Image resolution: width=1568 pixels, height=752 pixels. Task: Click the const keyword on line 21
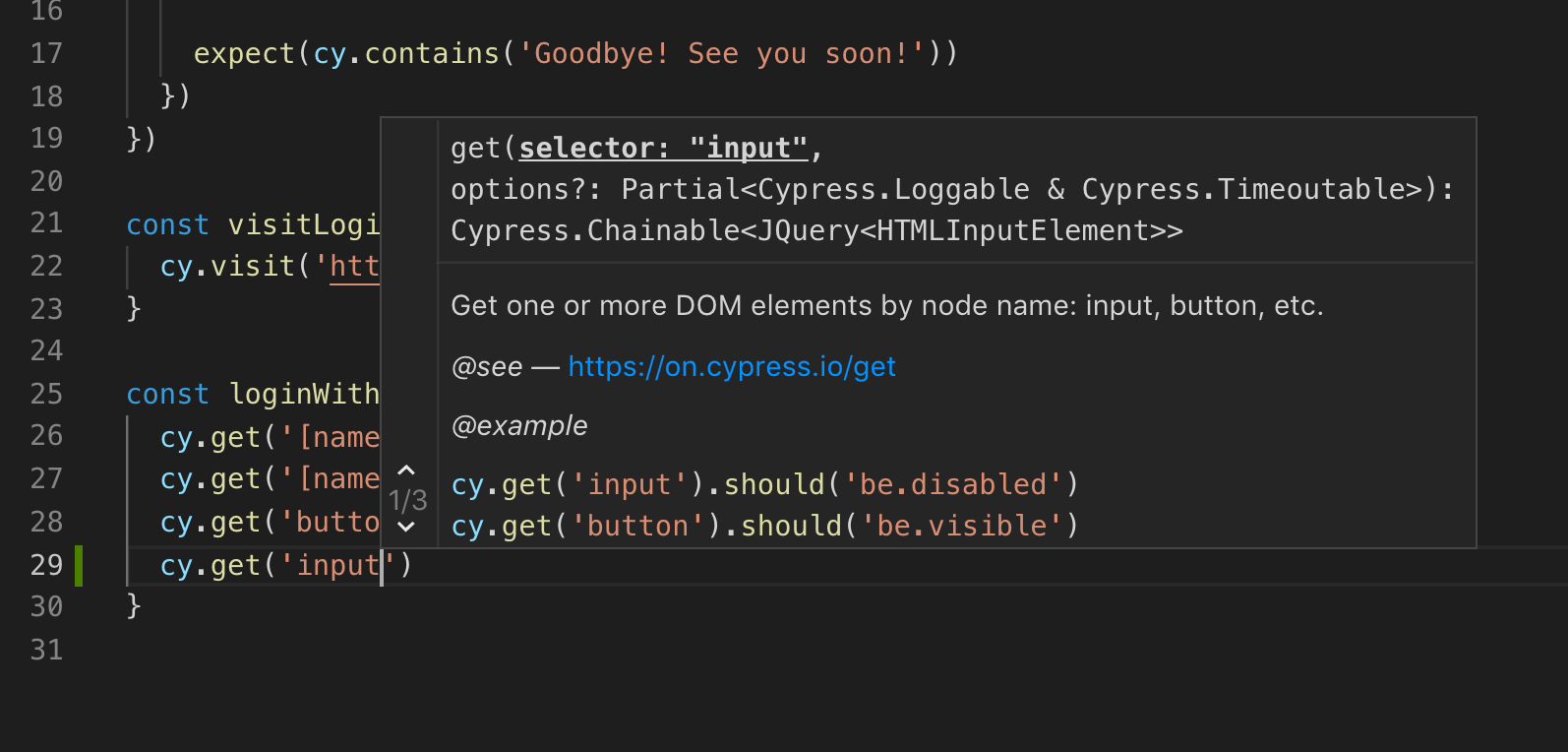point(167,224)
